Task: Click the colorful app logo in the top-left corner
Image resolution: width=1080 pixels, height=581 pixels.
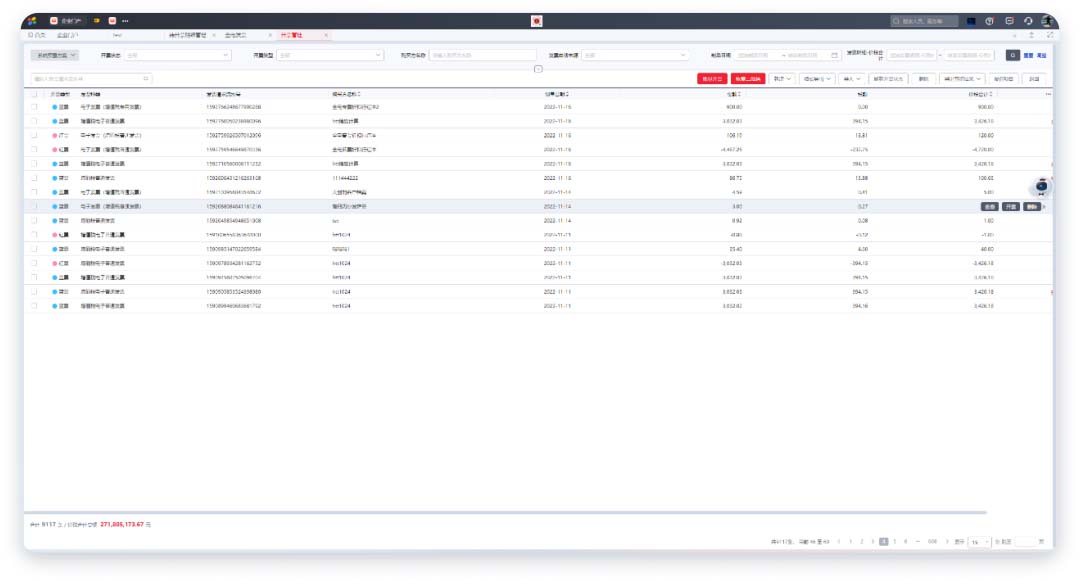Action: tap(32, 21)
